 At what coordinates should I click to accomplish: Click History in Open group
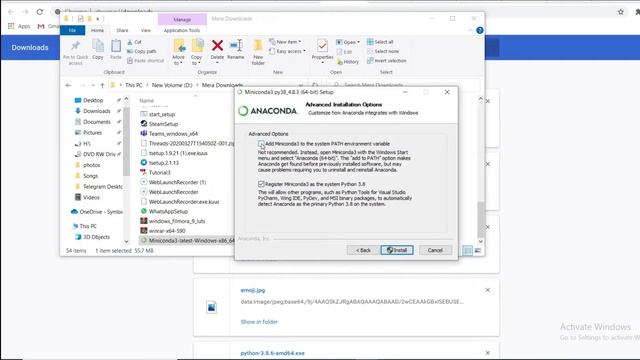point(347,62)
